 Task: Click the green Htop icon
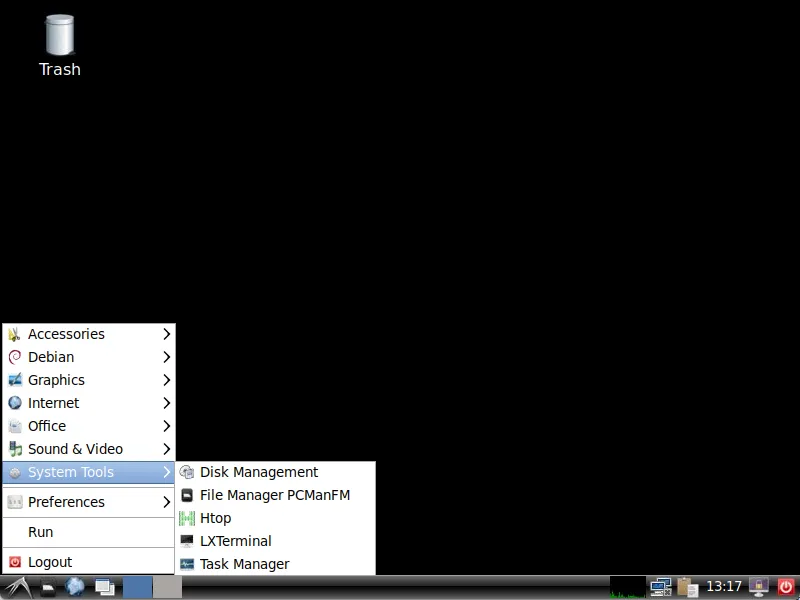(187, 518)
